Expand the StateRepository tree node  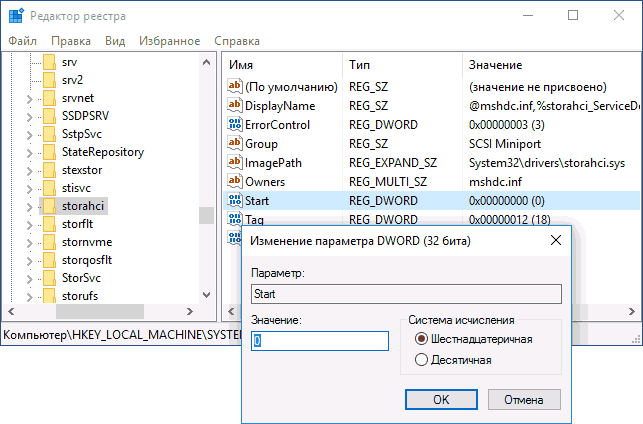pos(29,153)
